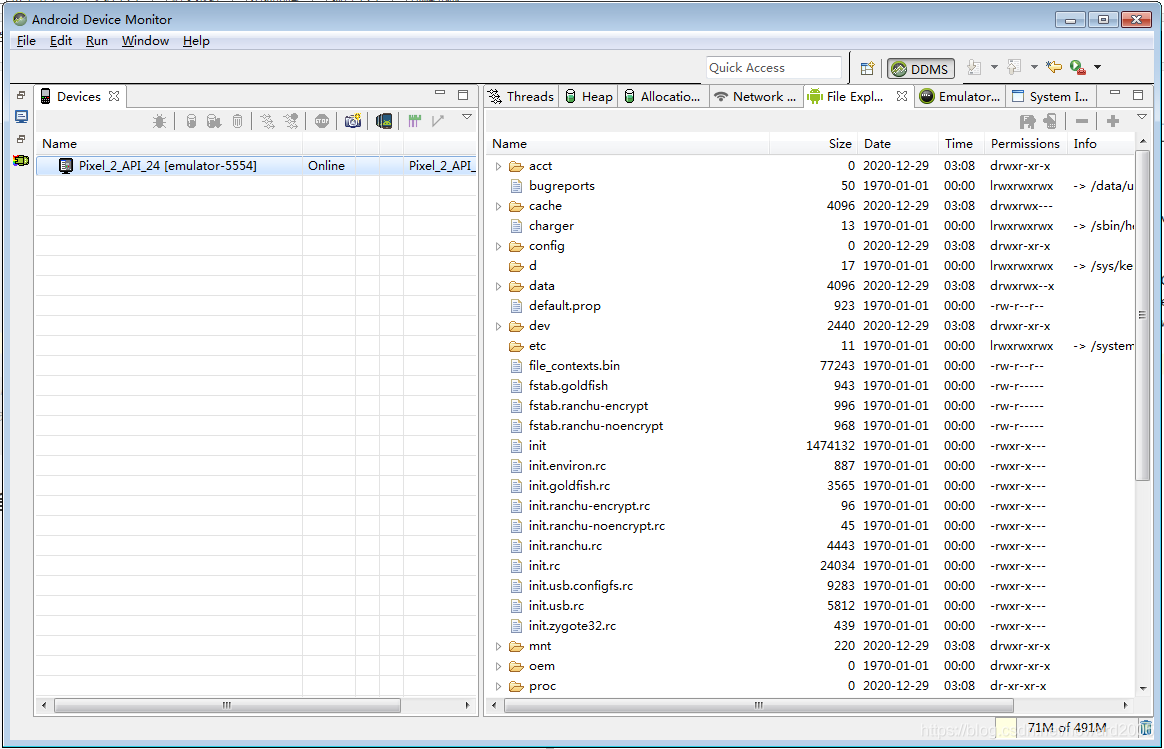Screen dimensions: 1164x749
Task: Click the Stop Process stop-sign icon
Action: coord(321,121)
